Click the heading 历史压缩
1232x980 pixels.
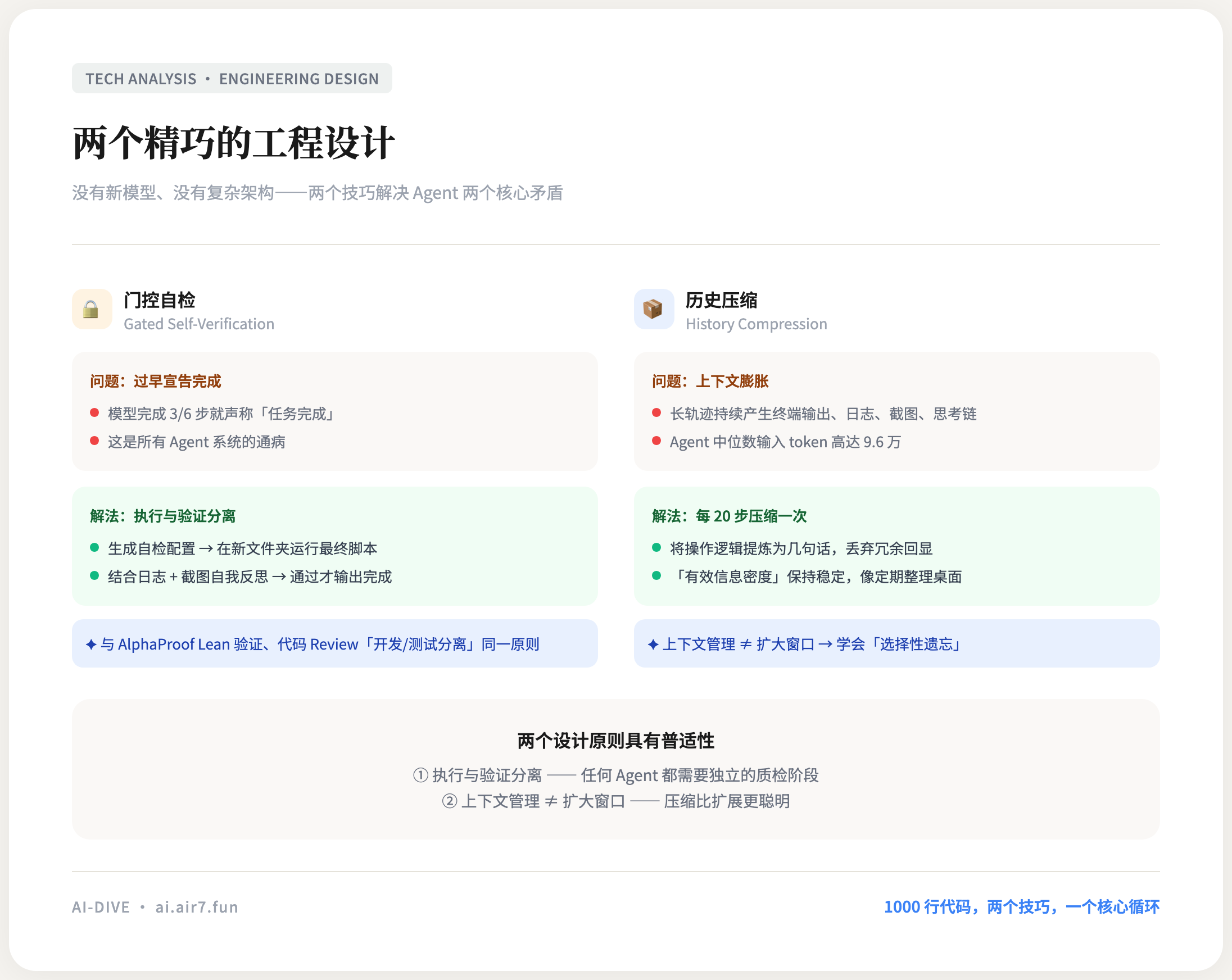[x=722, y=300]
